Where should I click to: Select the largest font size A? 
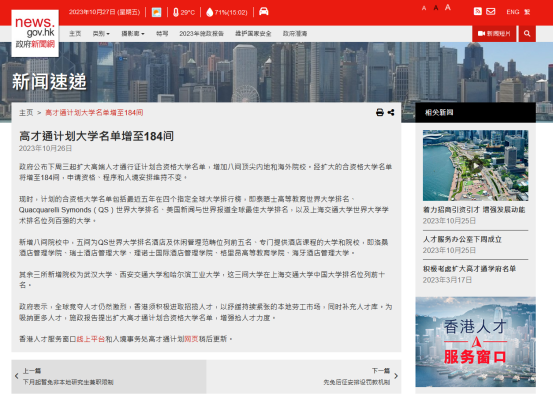[448, 7]
